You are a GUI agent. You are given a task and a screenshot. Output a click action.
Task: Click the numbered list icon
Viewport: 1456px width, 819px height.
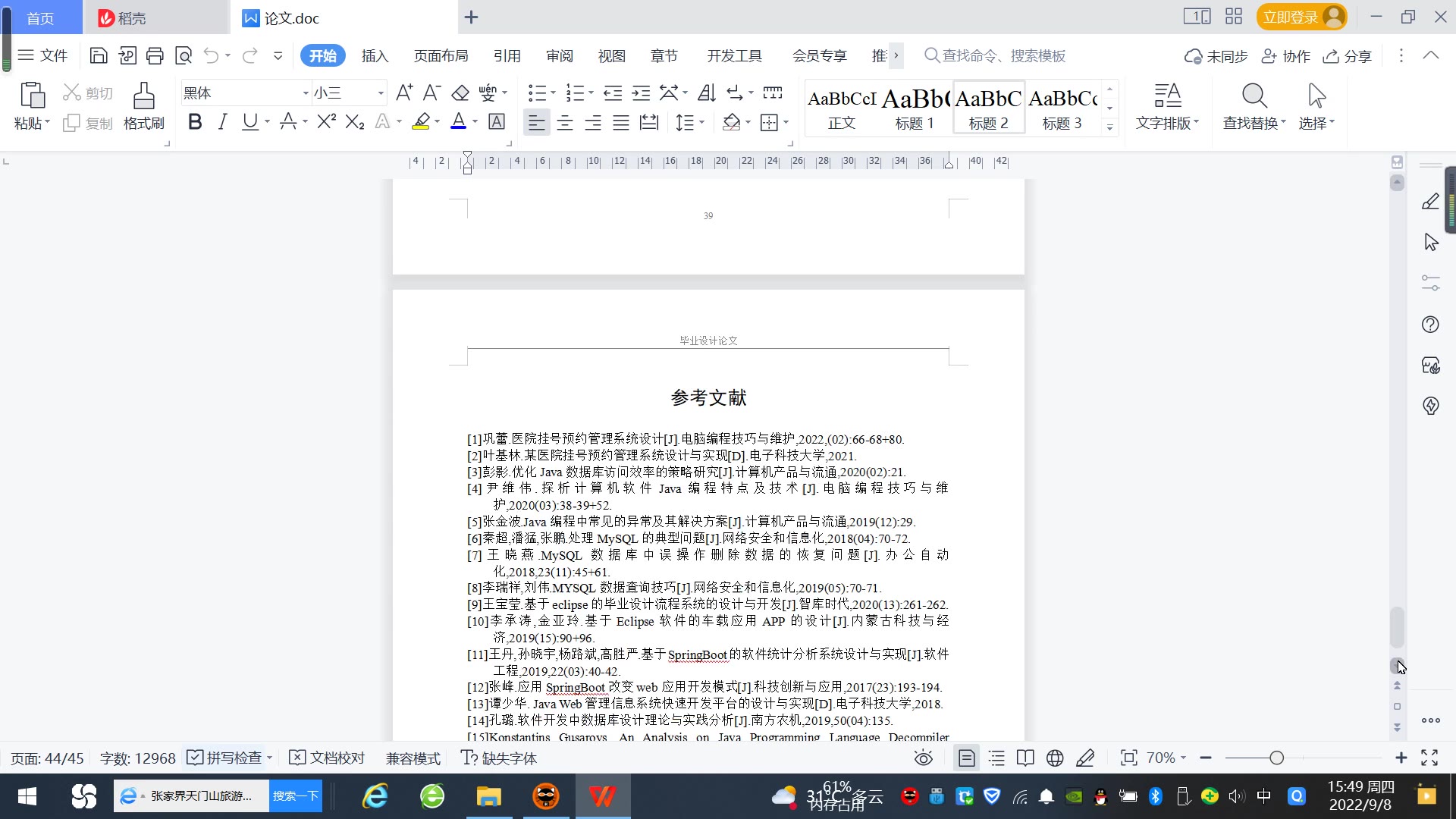575,93
